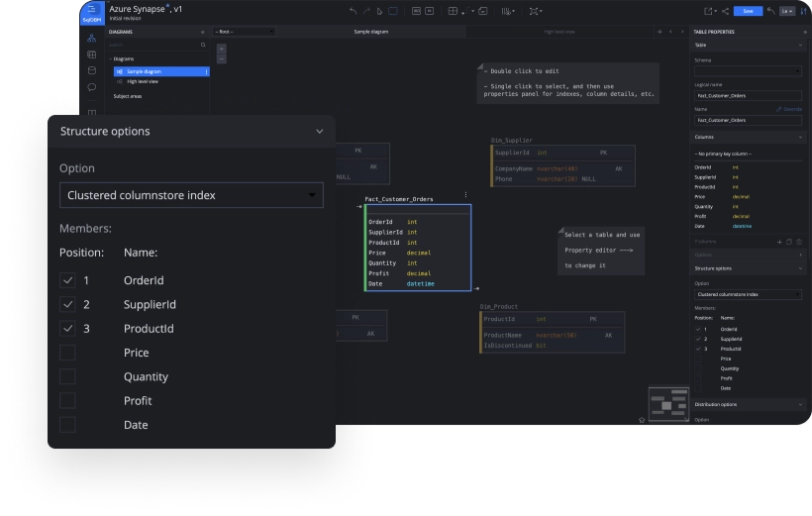Image resolution: width=812 pixels, height=516 pixels.
Task: Click the zoom out minus button on canvas
Action: tap(221, 59)
